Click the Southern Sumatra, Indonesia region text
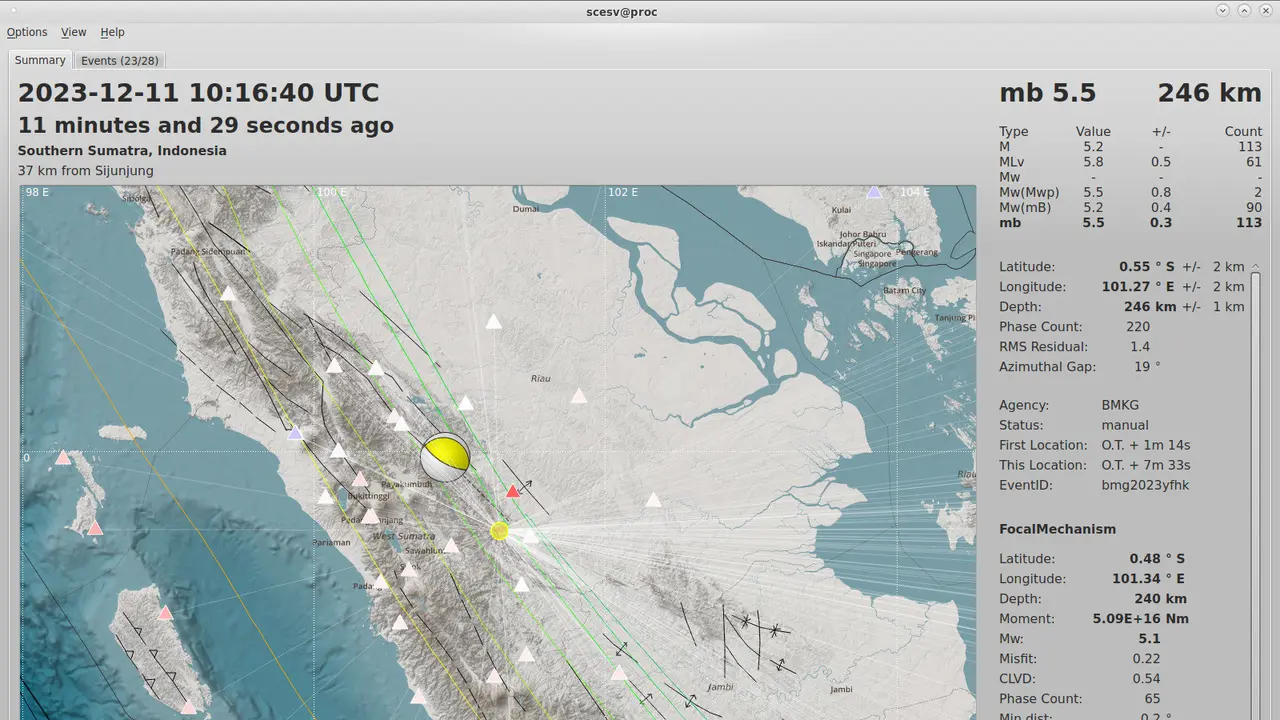The image size is (1280, 720). coord(122,151)
